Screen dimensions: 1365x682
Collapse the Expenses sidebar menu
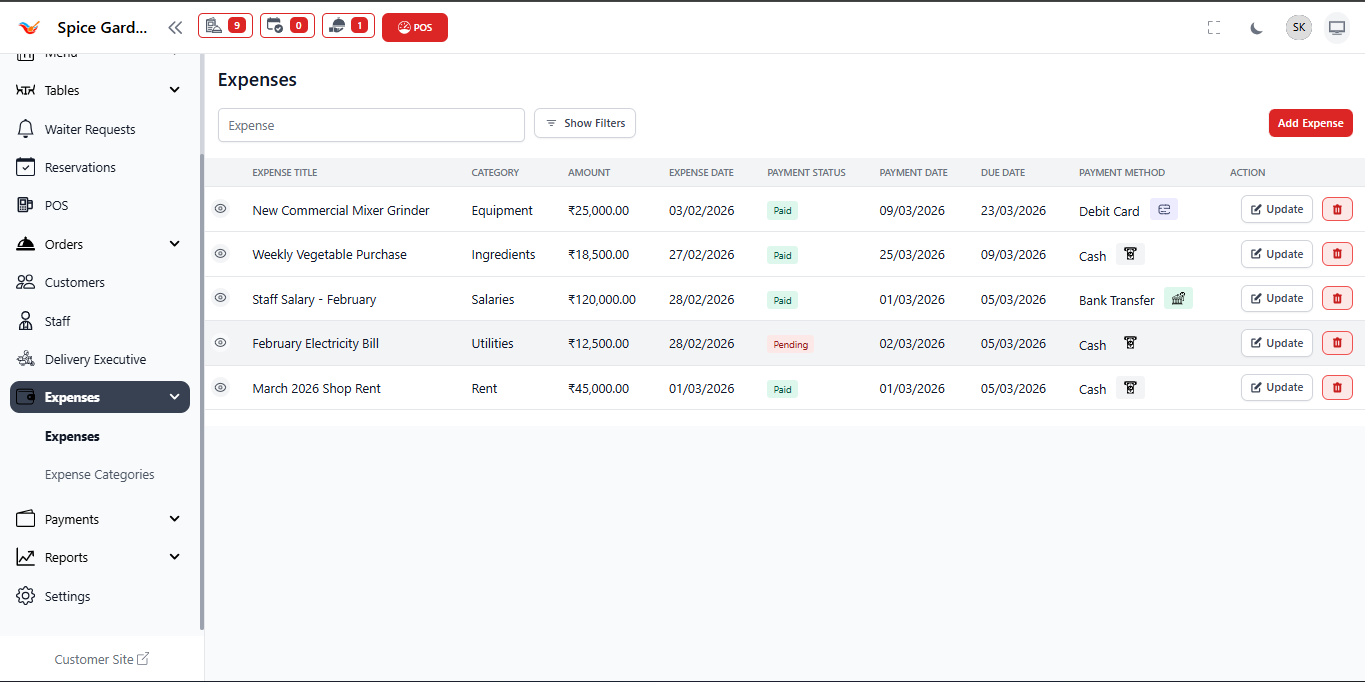pyautogui.click(x=99, y=397)
